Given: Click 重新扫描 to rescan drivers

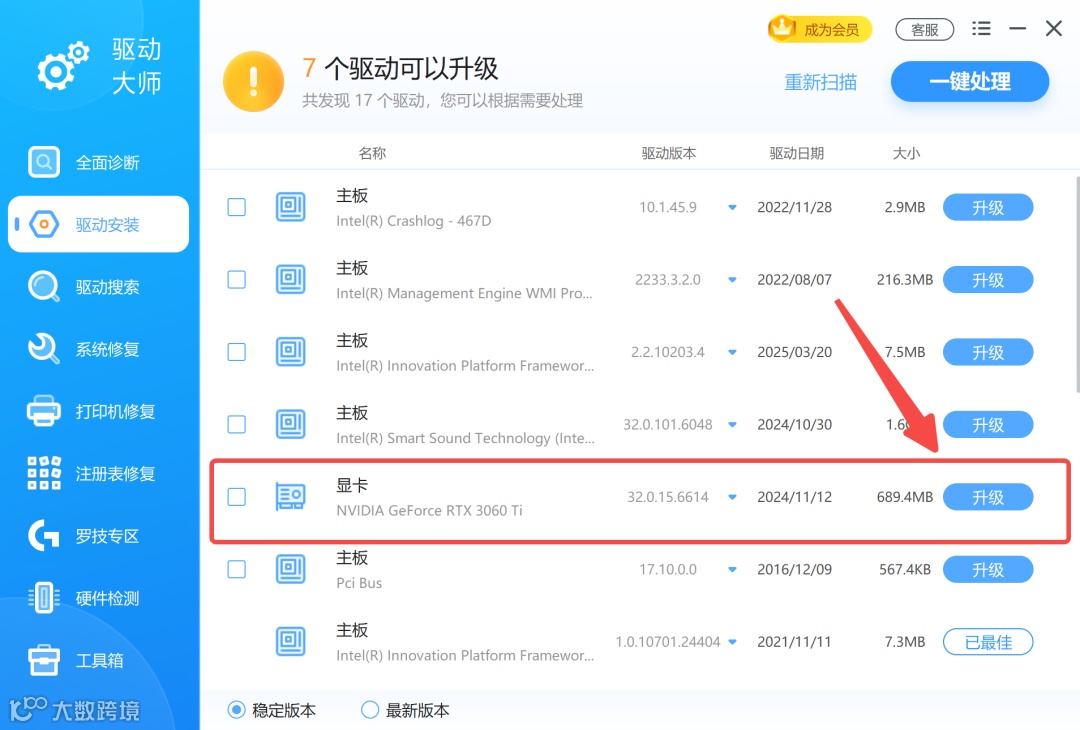Looking at the screenshot, I should [x=820, y=83].
